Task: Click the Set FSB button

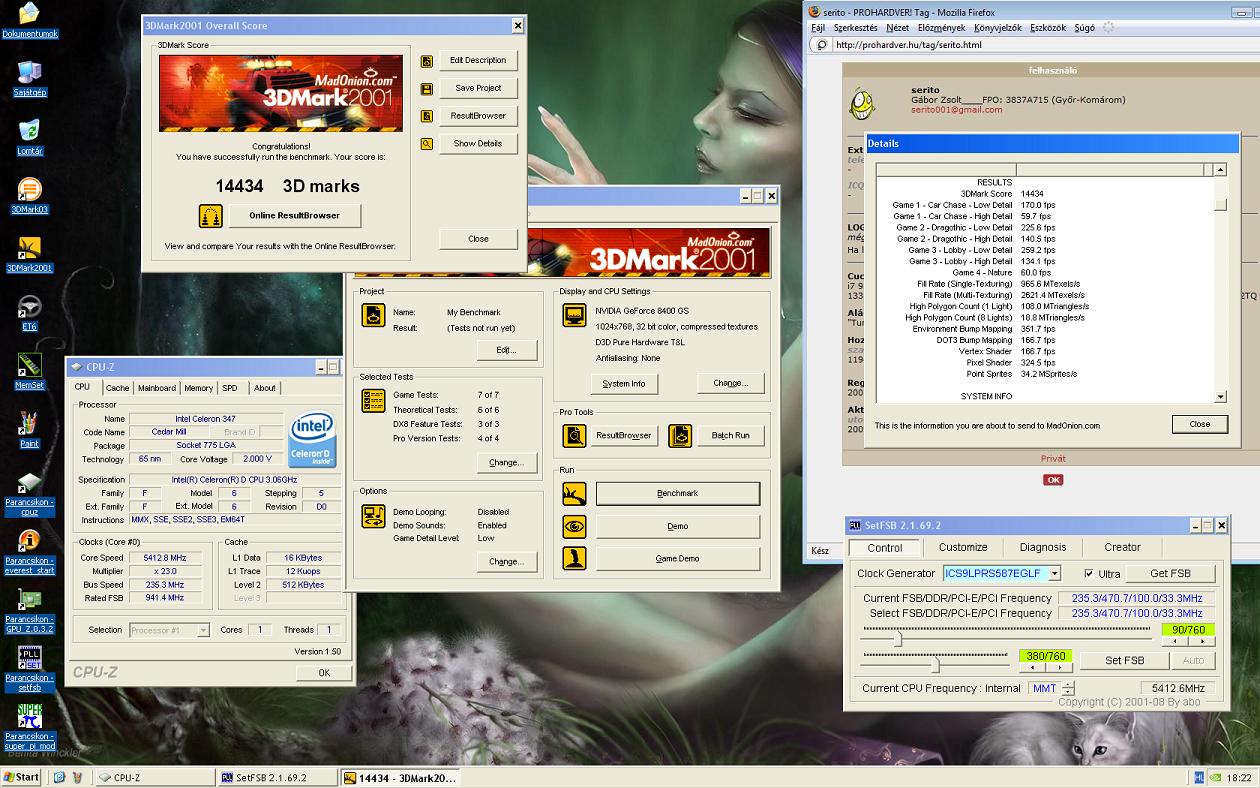Action: pos(1124,661)
